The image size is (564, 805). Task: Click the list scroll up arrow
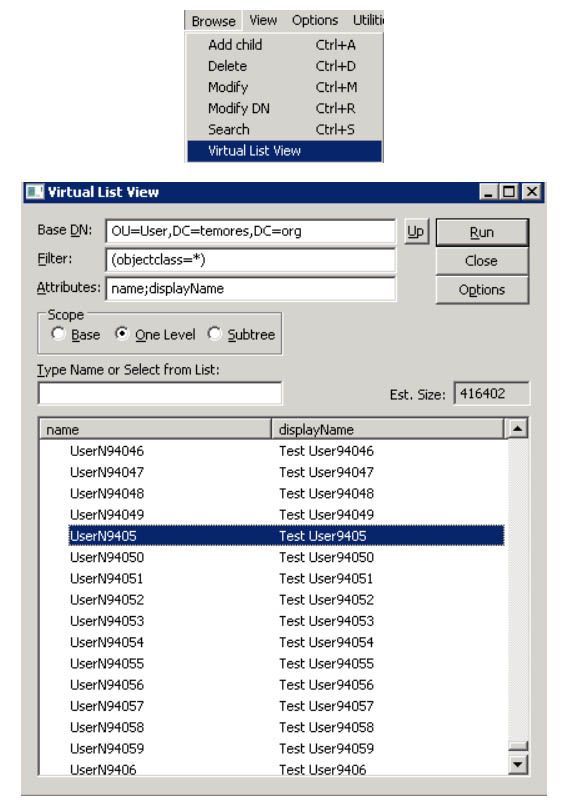click(x=517, y=429)
